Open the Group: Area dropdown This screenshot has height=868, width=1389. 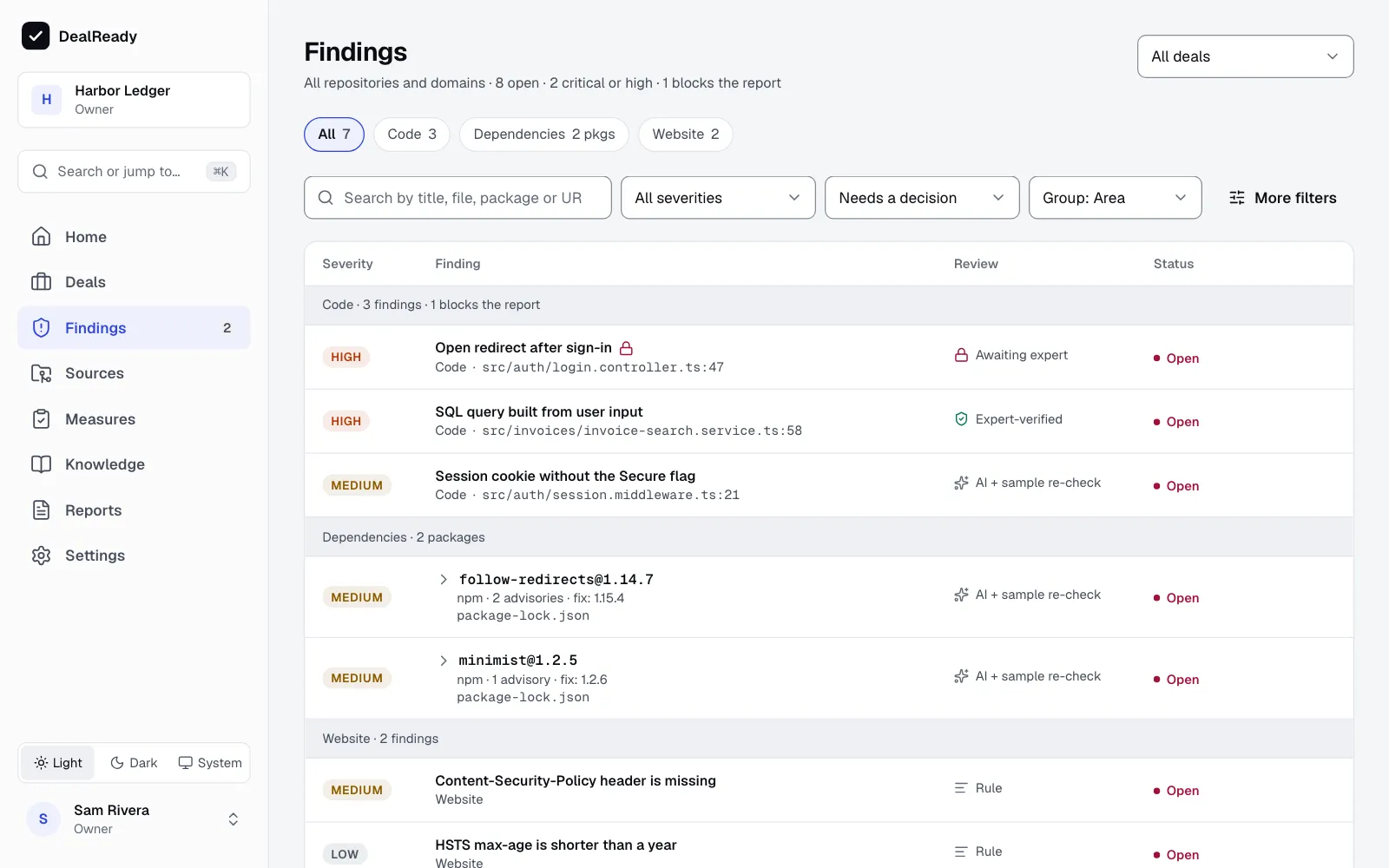pyautogui.click(x=1115, y=198)
